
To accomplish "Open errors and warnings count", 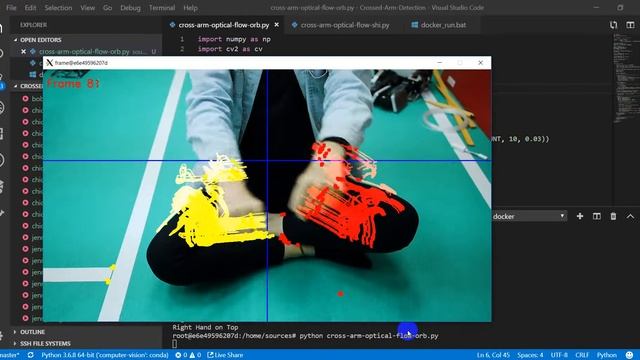I will pyautogui.click(x=188, y=355).
